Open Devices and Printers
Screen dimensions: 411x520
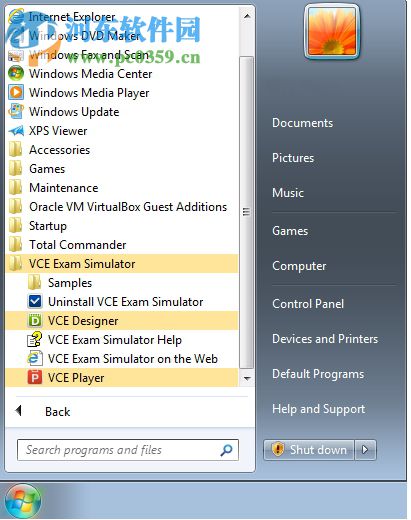(x=325, y=339)
